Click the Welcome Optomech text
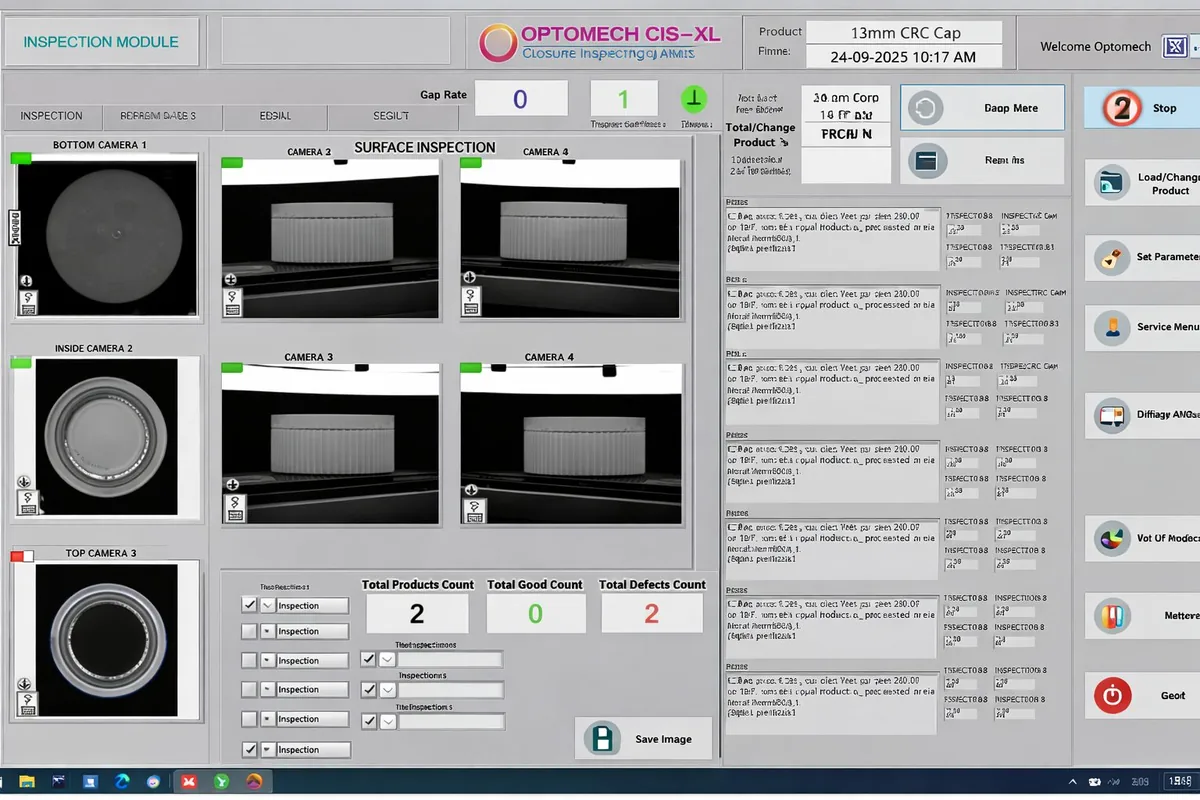Image resolution: width=1200 pixels, height=800 pixels. [x=1096, y=47]
